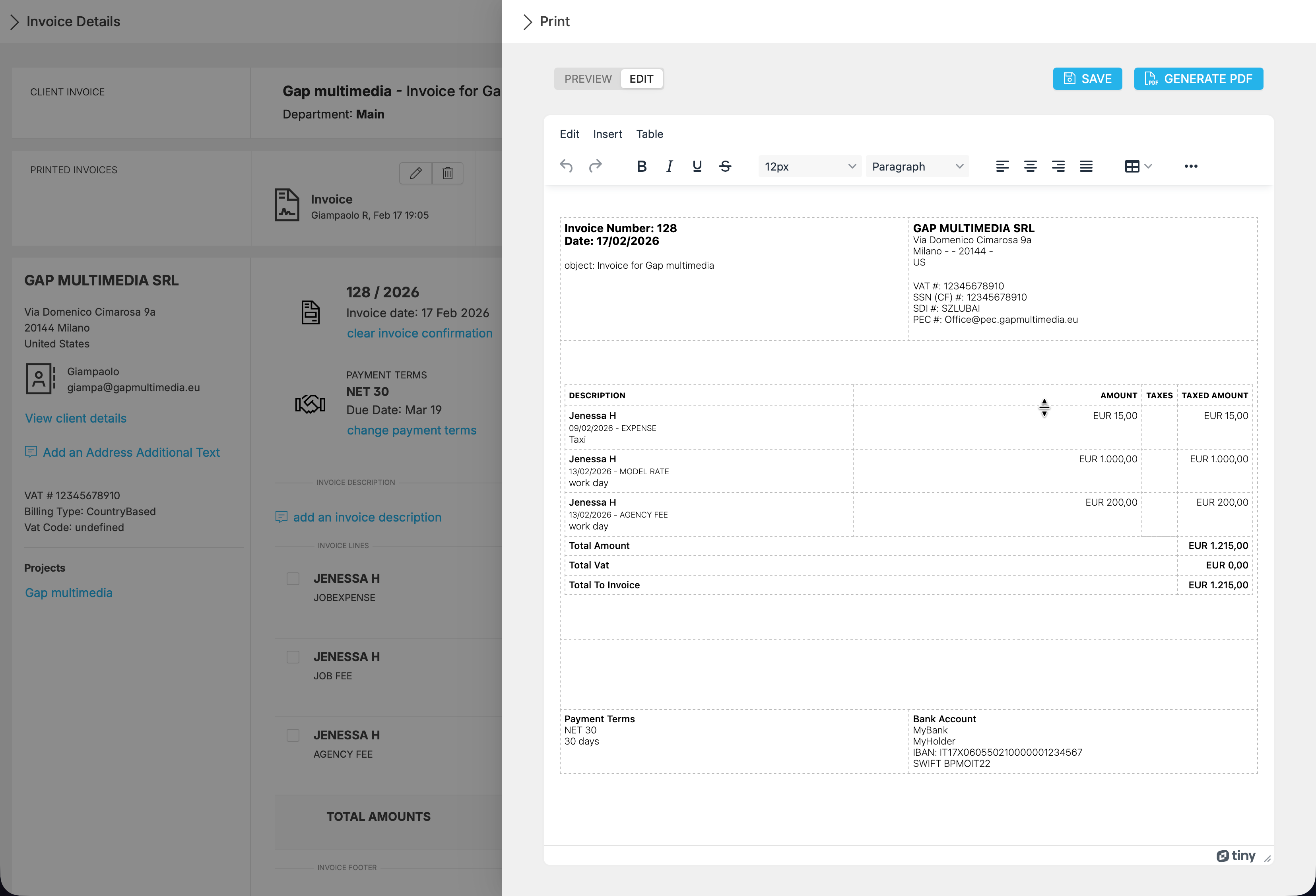
Task: Delete the printed invoice with the trash icon
Action: click(x=447, y=173)
